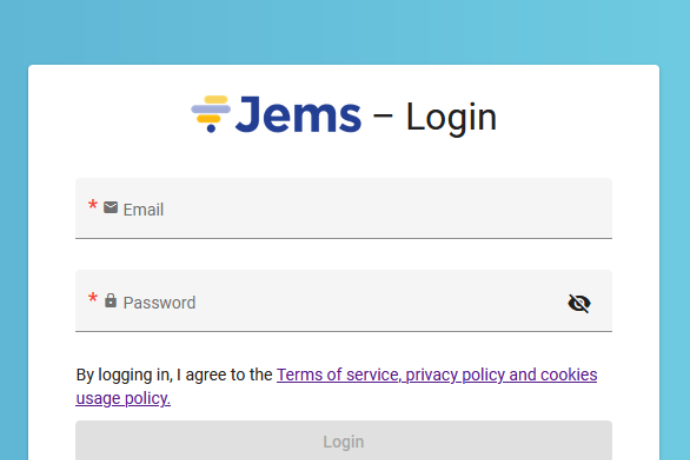
Task: Click the blue Jems wordmark
Action: (299, 115)
